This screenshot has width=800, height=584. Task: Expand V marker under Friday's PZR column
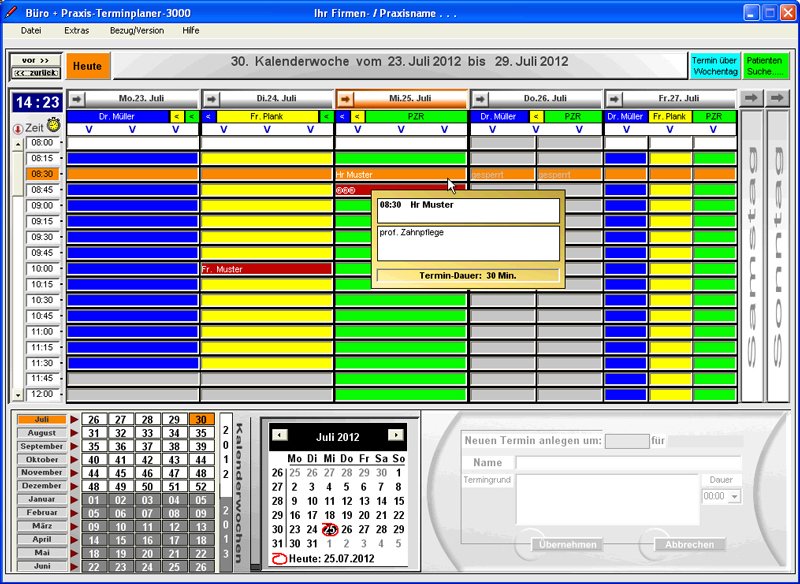tap(714, 130)
